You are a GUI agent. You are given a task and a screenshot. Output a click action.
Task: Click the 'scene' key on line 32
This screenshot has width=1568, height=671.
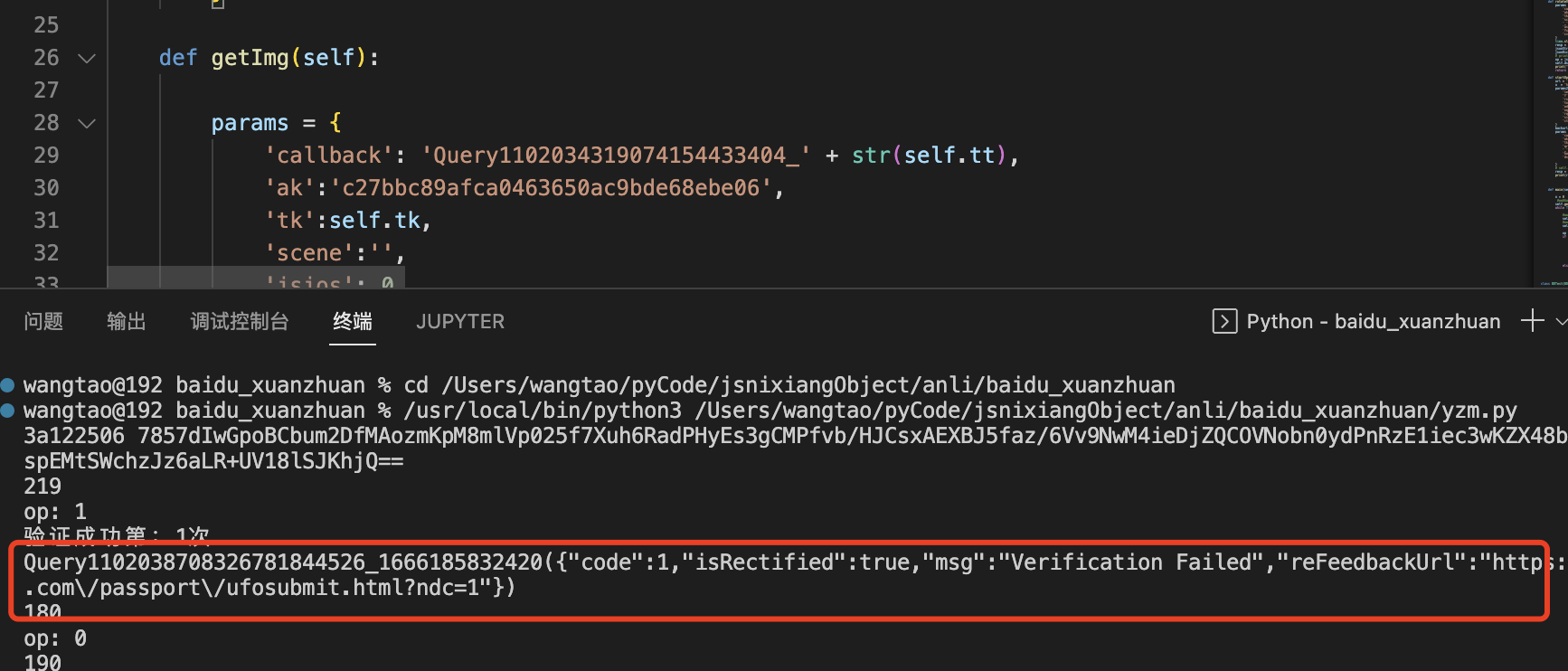point(309,253)
